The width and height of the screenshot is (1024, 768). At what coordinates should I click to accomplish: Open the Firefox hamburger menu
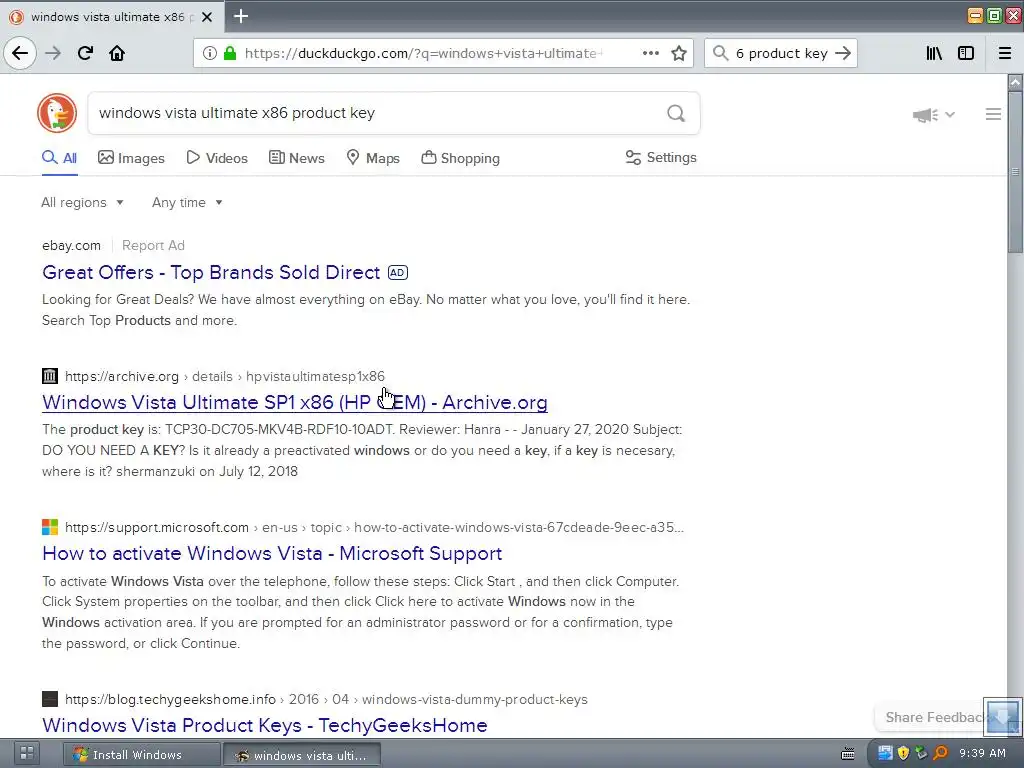pos(1005,53)
